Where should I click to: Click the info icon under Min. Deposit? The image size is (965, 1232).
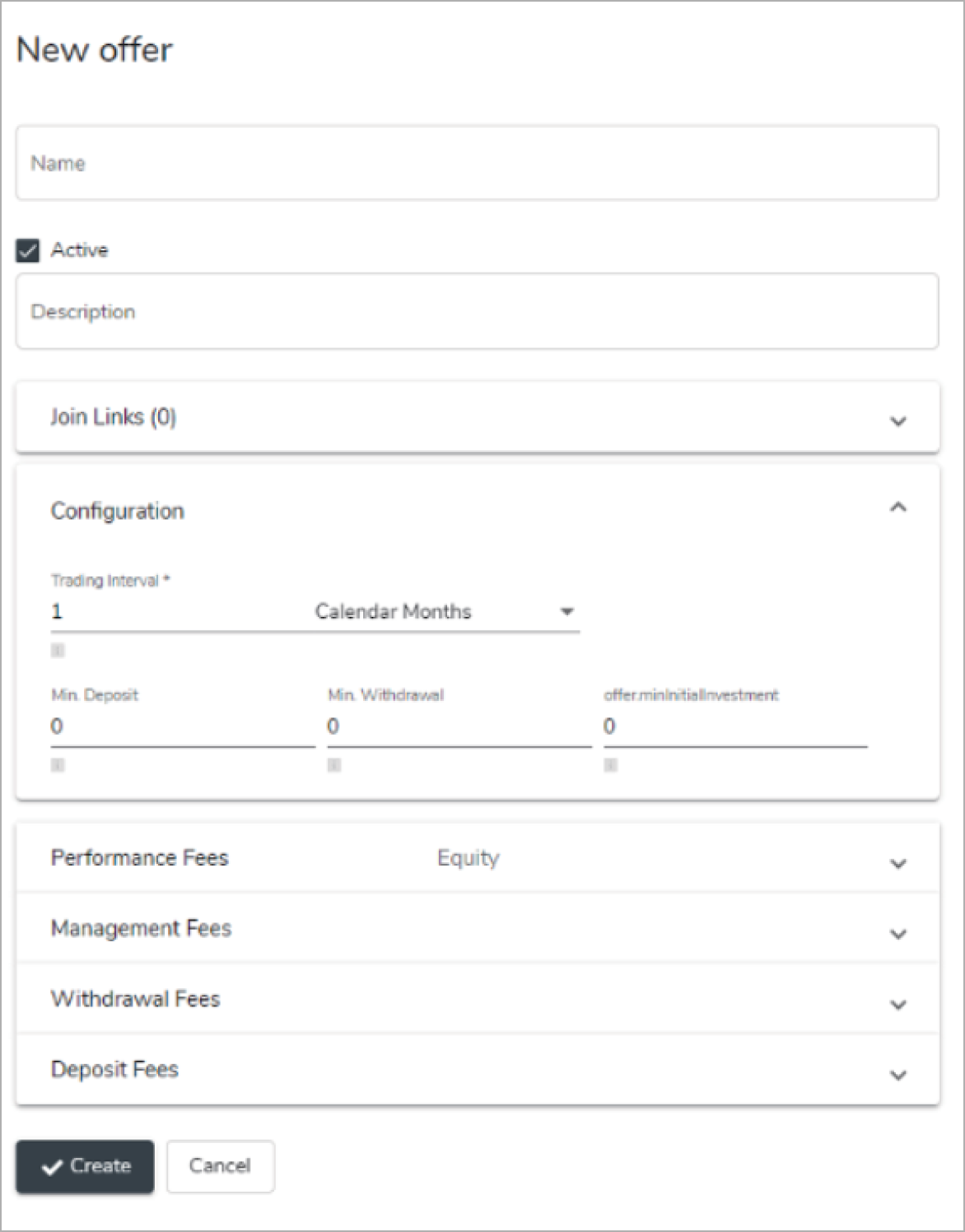[58, 765]
